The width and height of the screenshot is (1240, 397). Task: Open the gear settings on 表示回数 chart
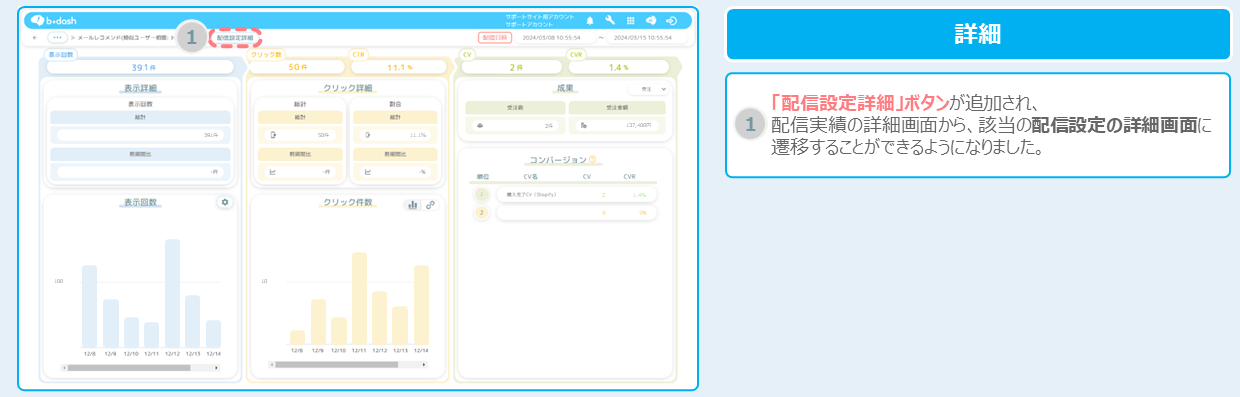coord(225,202)
